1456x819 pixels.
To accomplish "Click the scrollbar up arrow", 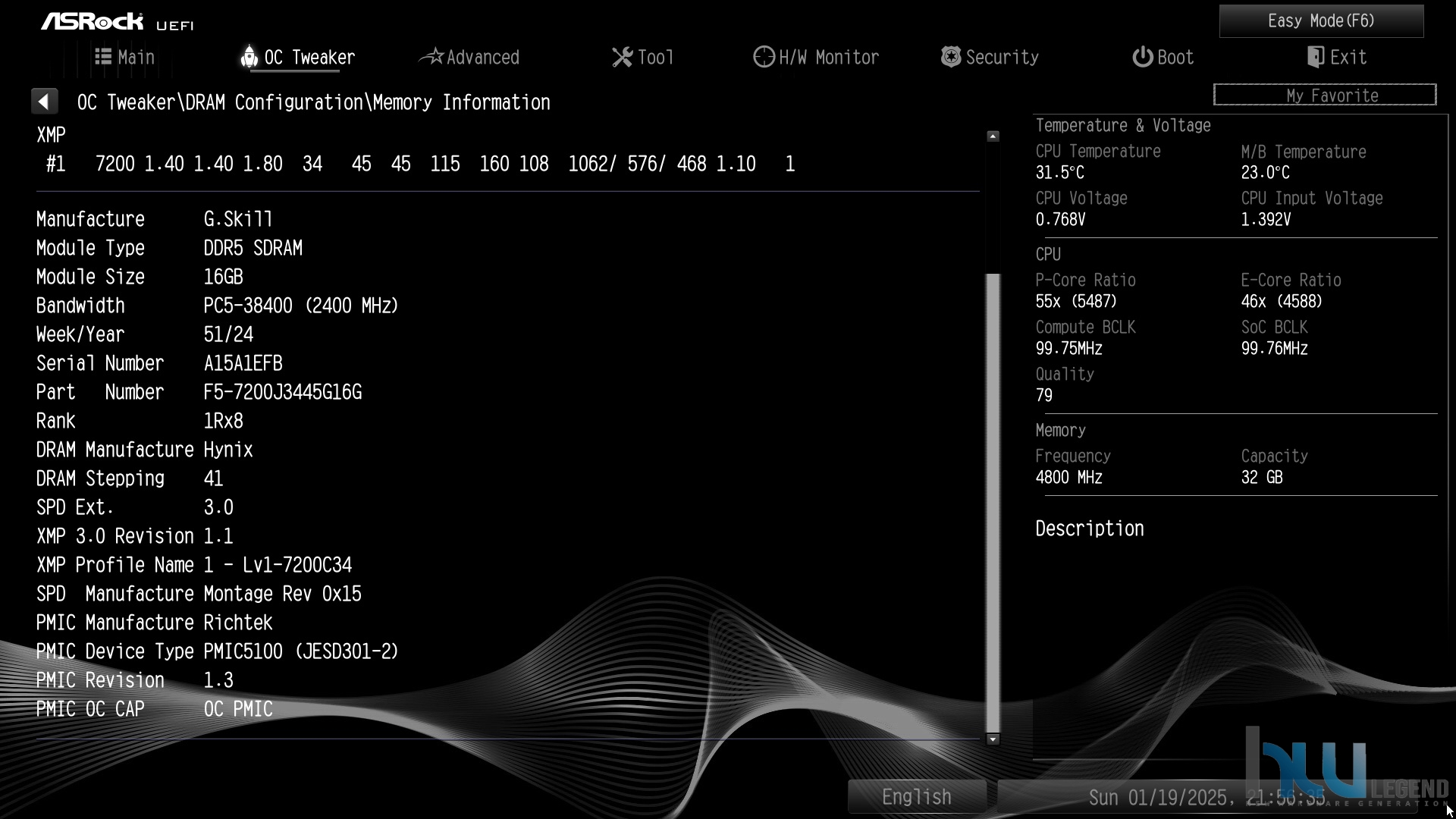I will pos(993,136).
